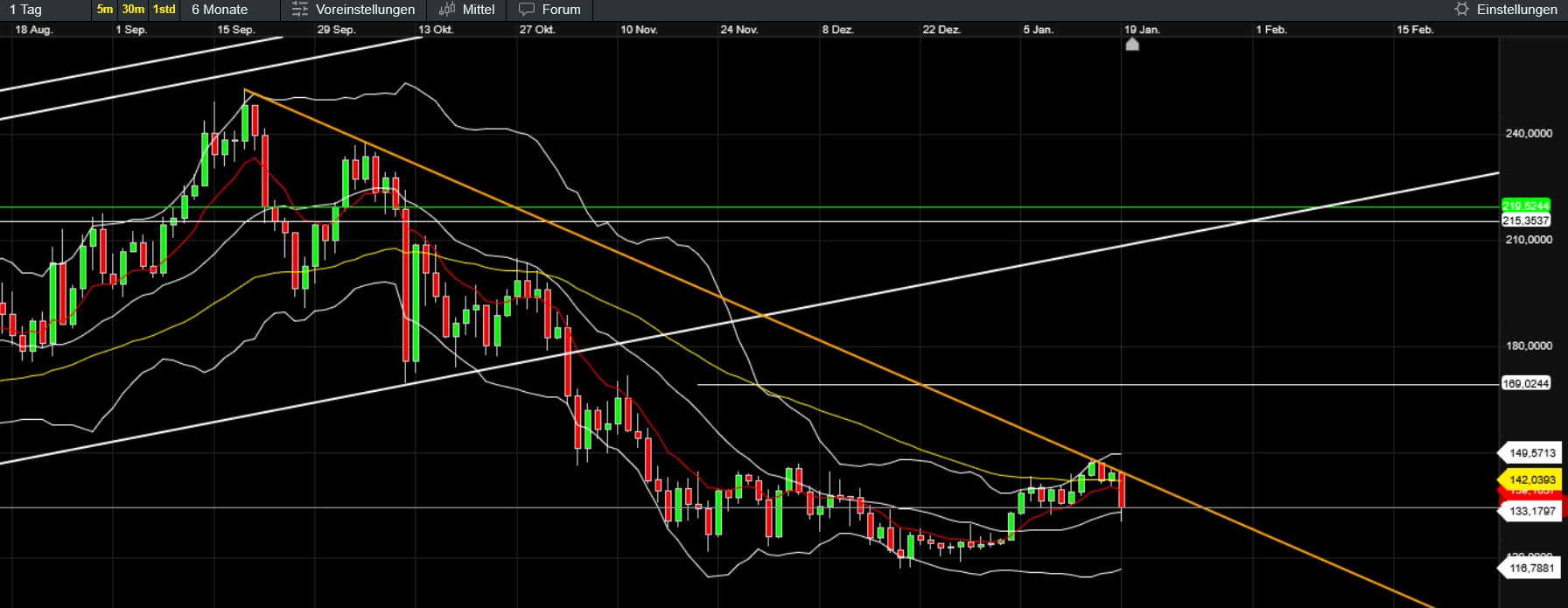This screenshot has height=608, width=1568.
Task: Switch to the 5m timeframe
Action: pyautogui.click(x=105, y=10)
